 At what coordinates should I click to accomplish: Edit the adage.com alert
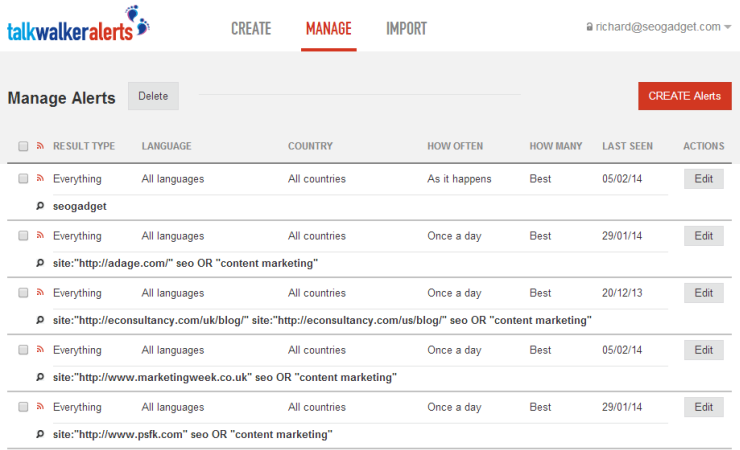tap(704, 236)
